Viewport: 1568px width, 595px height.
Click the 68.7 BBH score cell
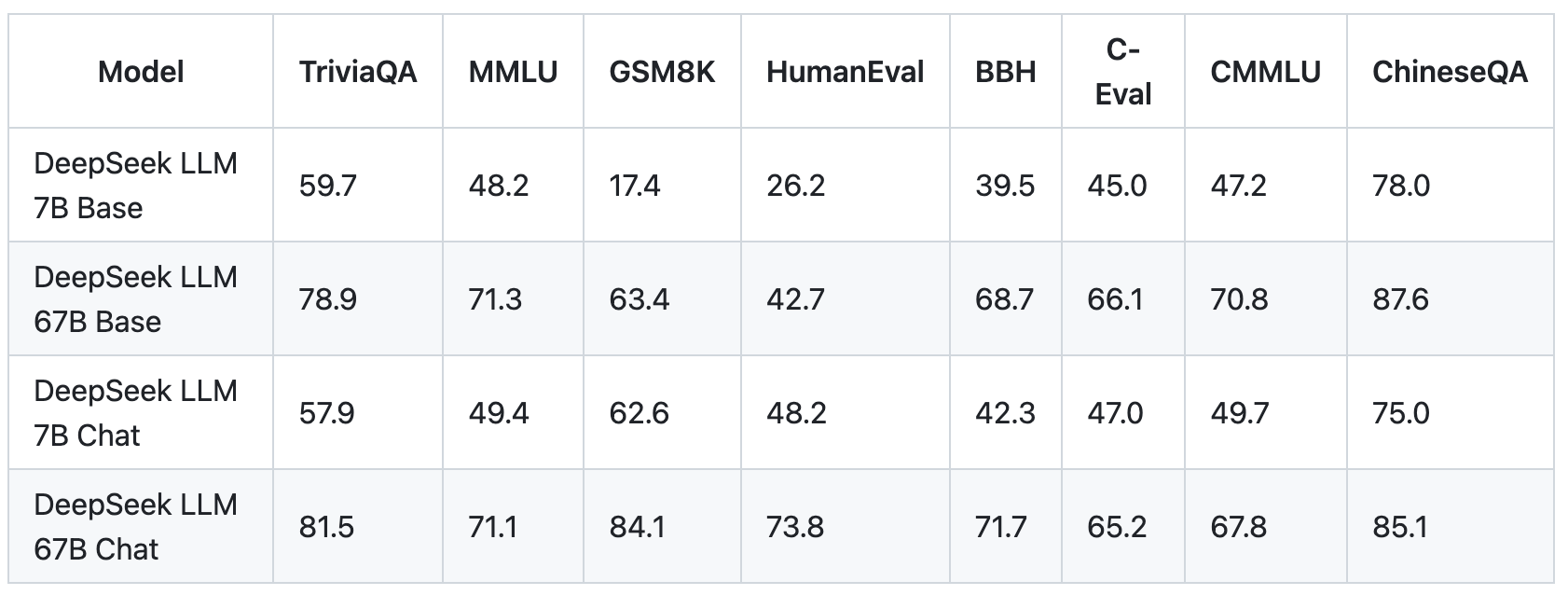click(x=1005, y=299)
